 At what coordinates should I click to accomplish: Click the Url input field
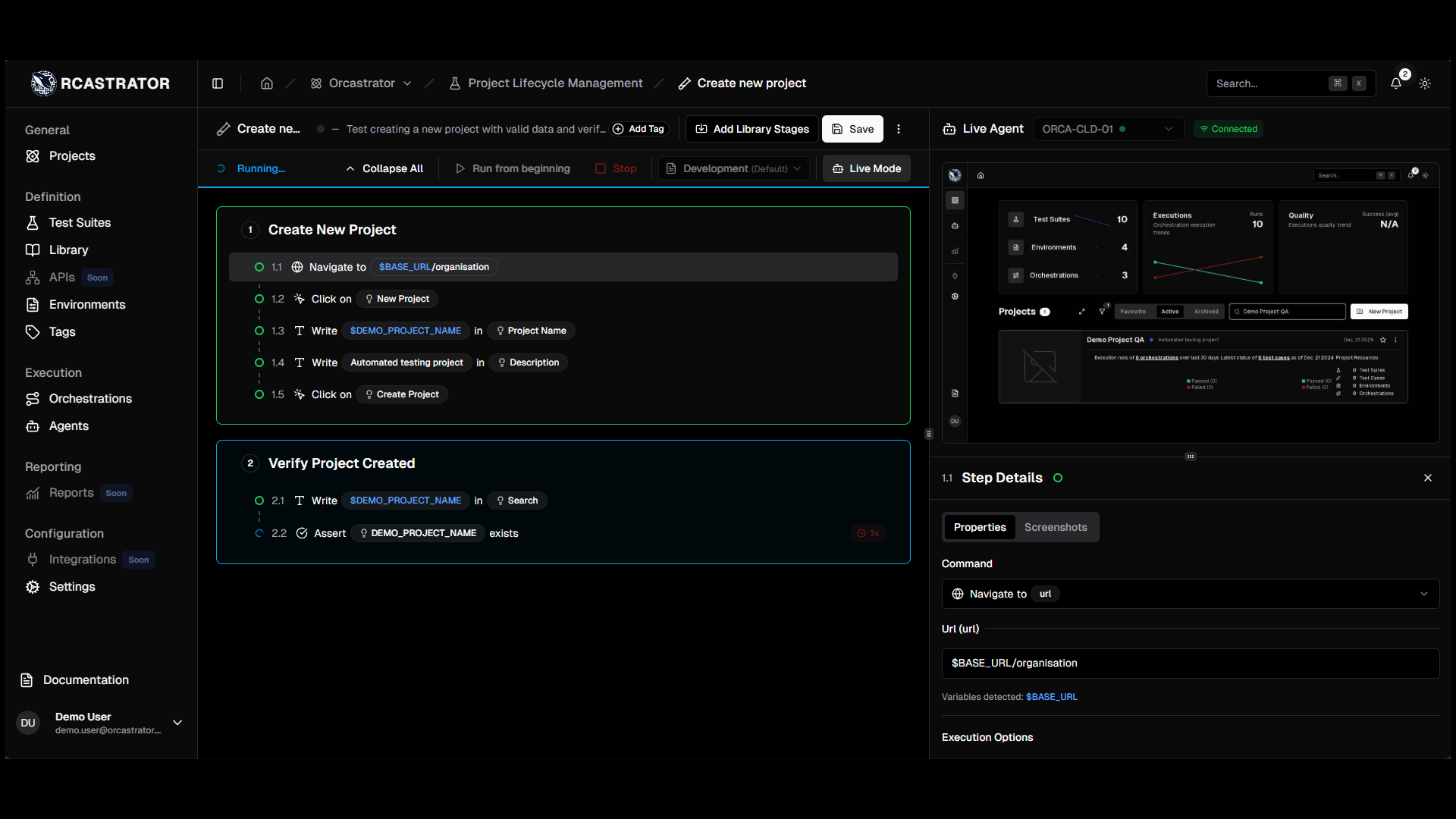pyautogui.click(x=1190, y=663)
